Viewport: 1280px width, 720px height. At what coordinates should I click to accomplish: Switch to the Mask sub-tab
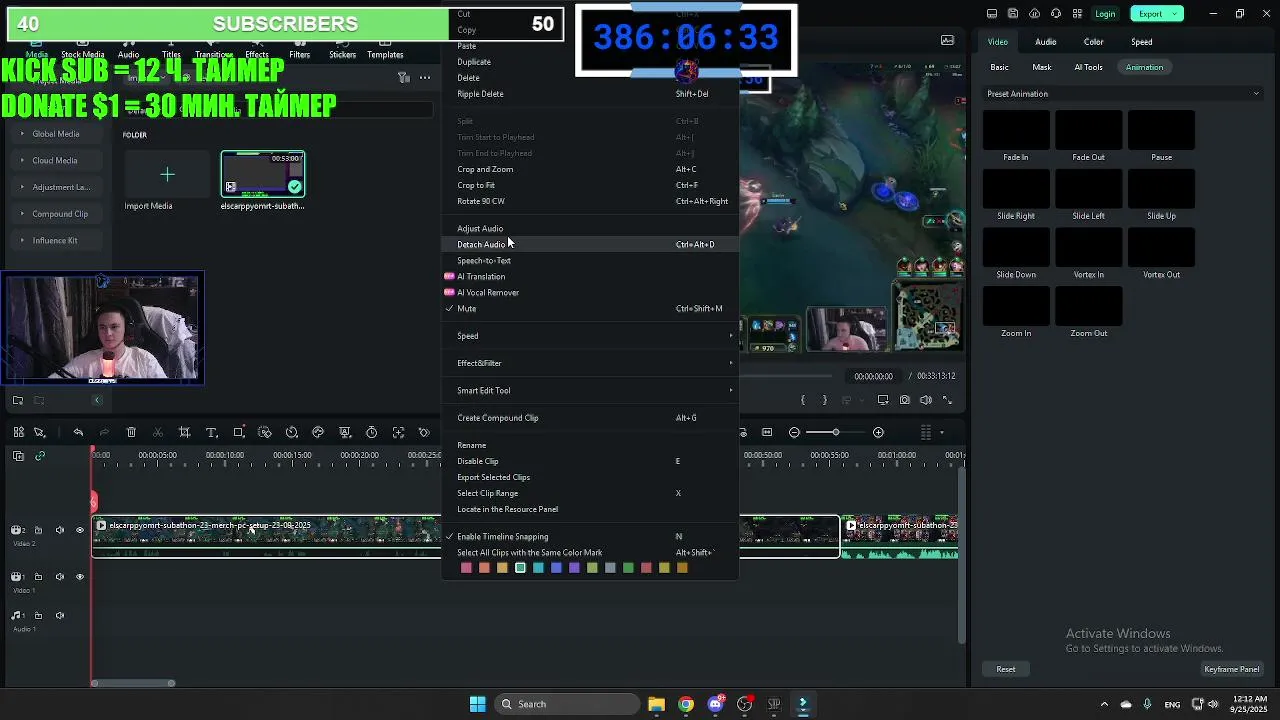pyautogui.click(x=1041, y=67)
